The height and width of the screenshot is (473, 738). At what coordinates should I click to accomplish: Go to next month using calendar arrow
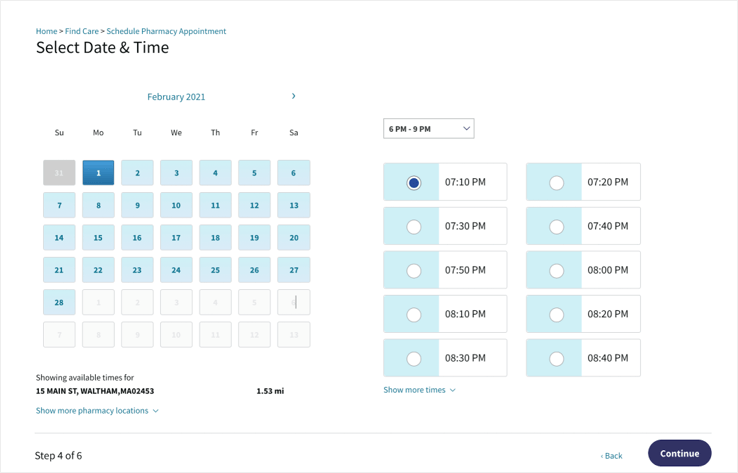pyautogui.click(x=293, y=96)
